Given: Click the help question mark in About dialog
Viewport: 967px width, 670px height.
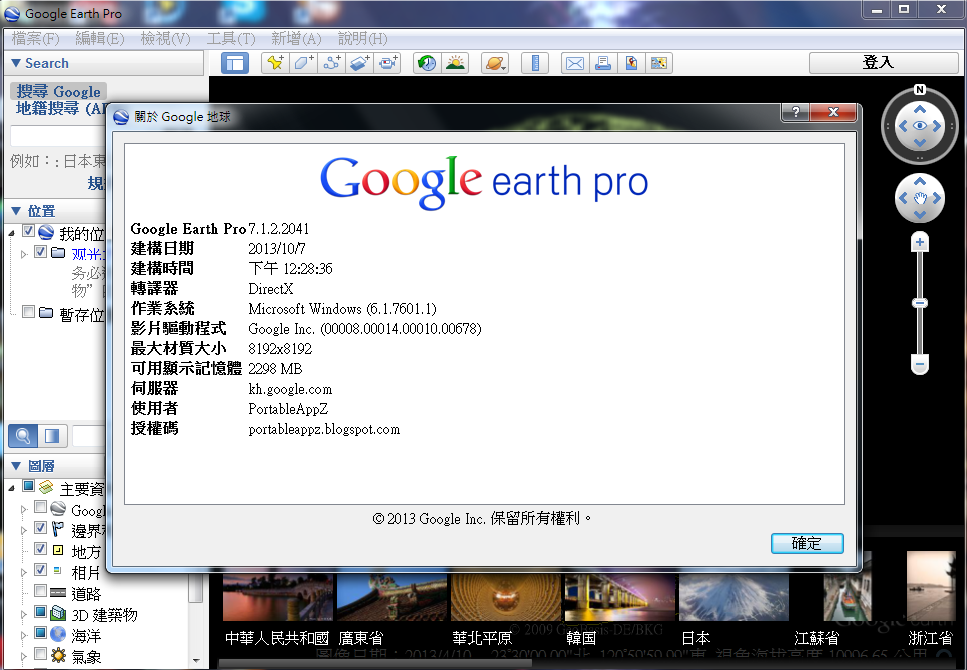Looking at the screenshot, I should [x=796, y=112].
